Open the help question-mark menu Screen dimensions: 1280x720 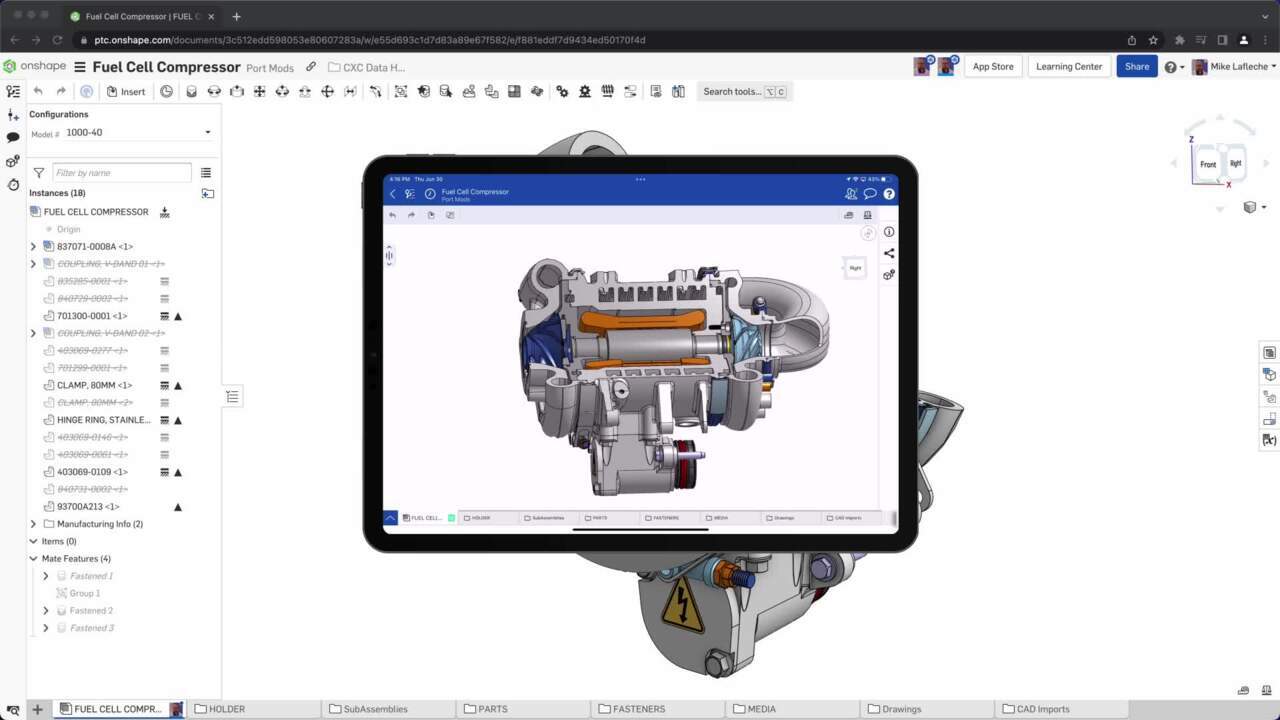pos(1173,67)
